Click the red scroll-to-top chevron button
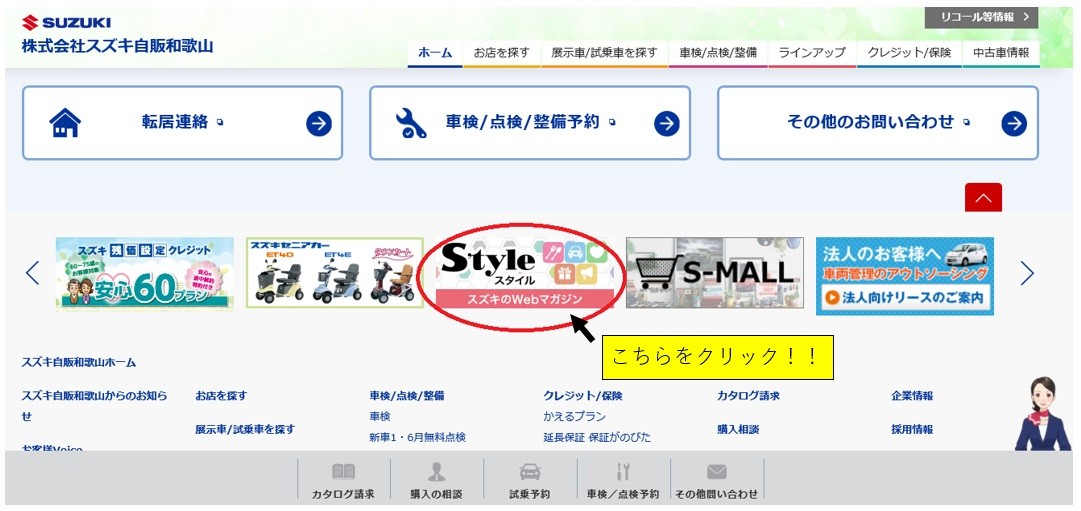This screenshot has width=1081, height=511. [x=983, y=198]
